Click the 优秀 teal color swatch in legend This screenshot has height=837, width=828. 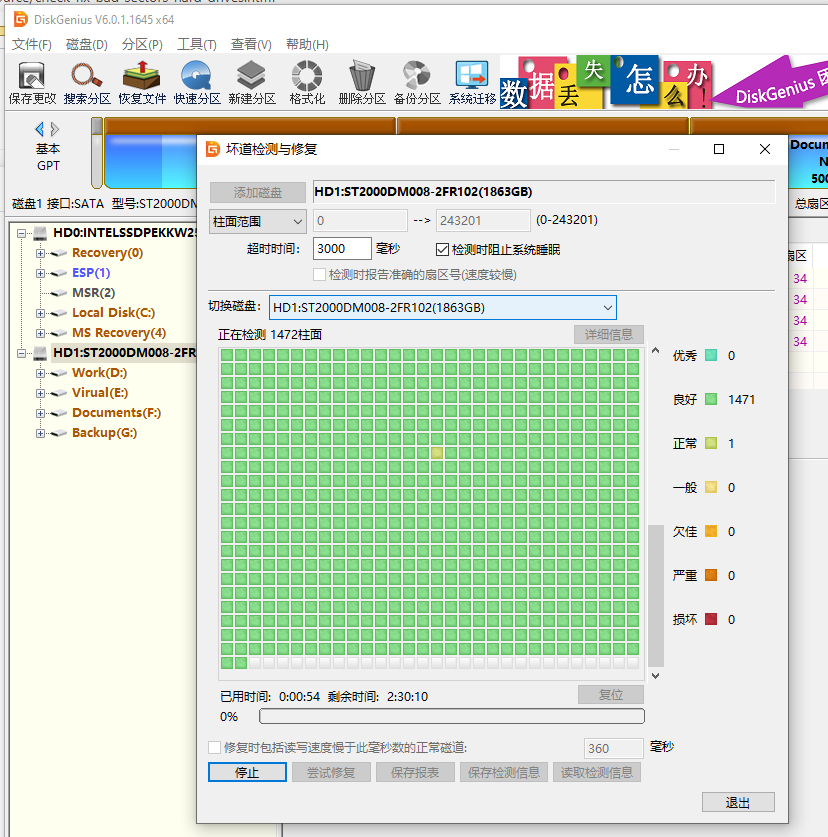click(x=711, y=356)
